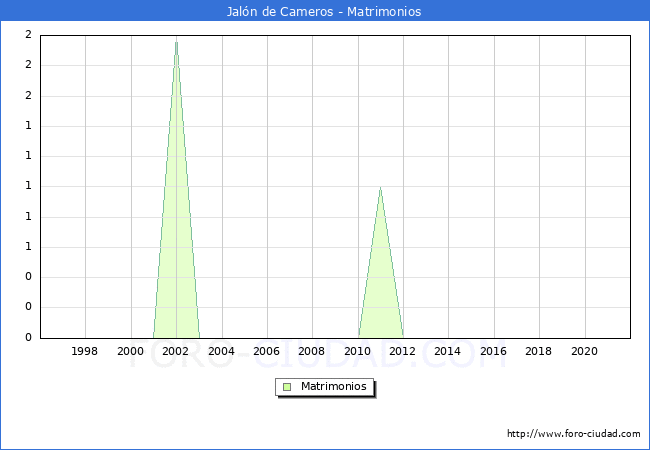The height and width of the screenshot is (450, 650).
Task: Select the x-axis label 2002
Action: point(175,351)
